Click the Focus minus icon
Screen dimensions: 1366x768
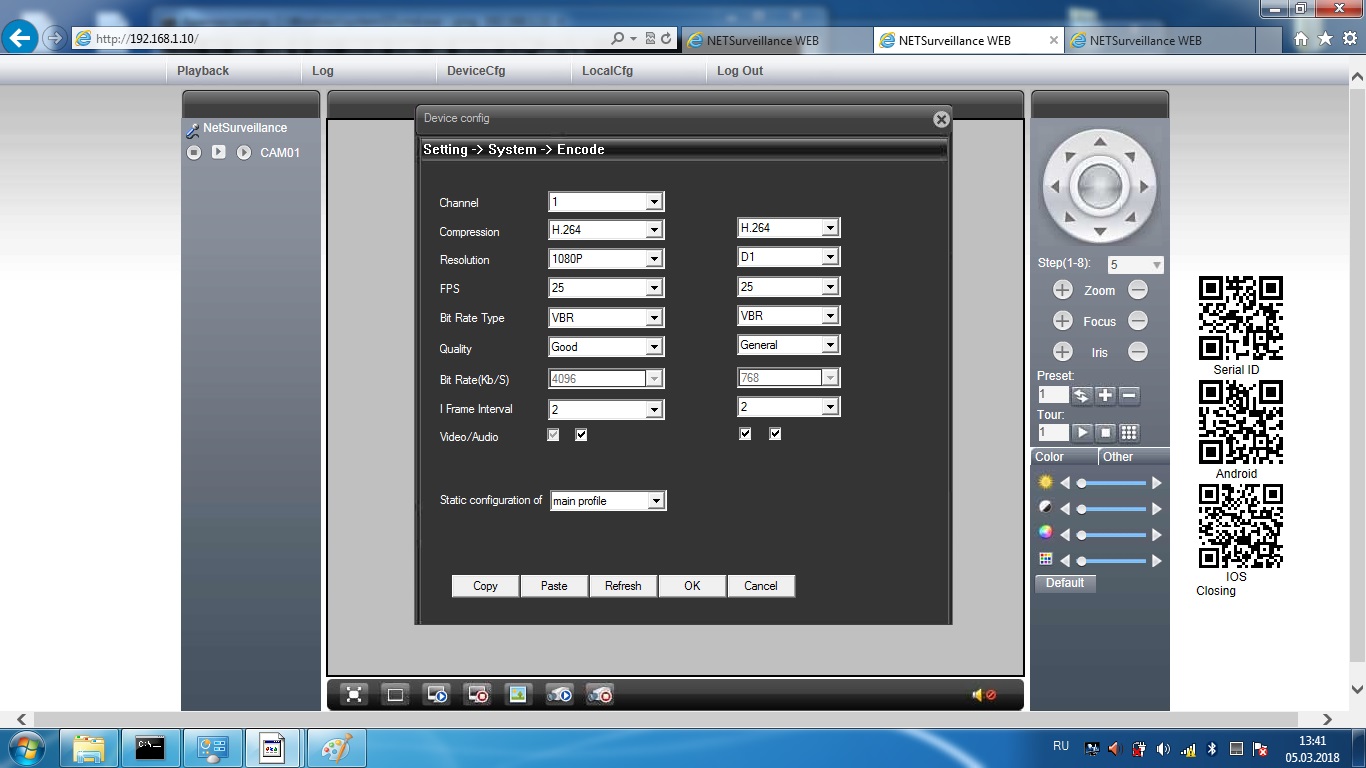tap(1137, 321)
